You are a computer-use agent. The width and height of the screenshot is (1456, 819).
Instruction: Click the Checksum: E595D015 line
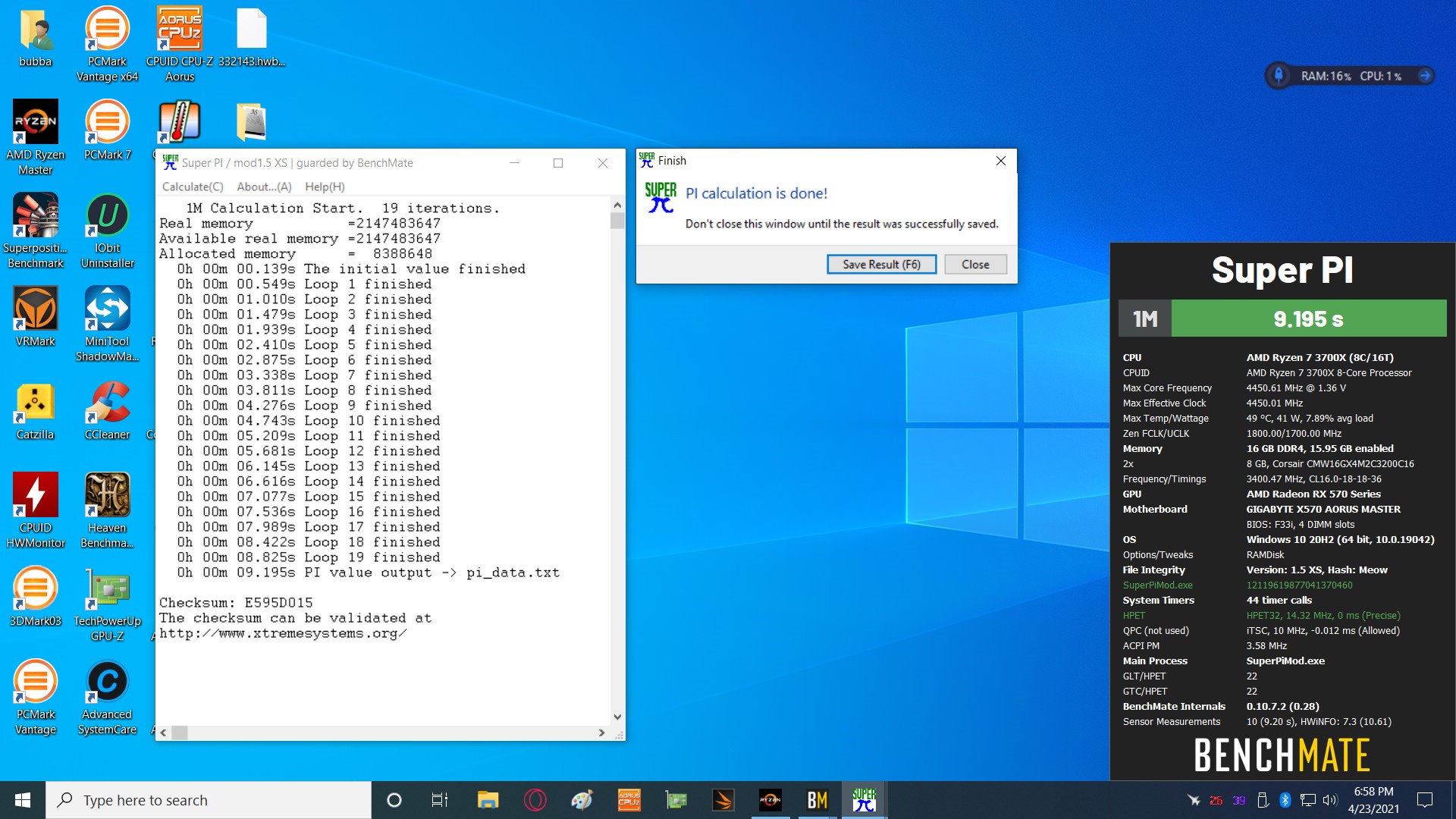coord(236,603)
